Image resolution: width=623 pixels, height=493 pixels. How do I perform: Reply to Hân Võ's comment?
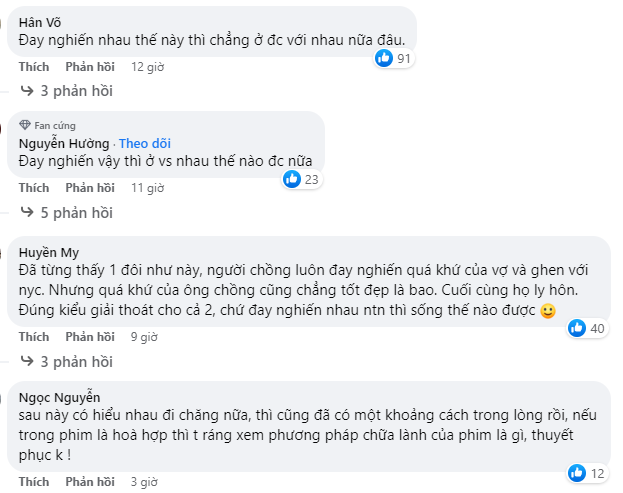[x=89, y=67]
